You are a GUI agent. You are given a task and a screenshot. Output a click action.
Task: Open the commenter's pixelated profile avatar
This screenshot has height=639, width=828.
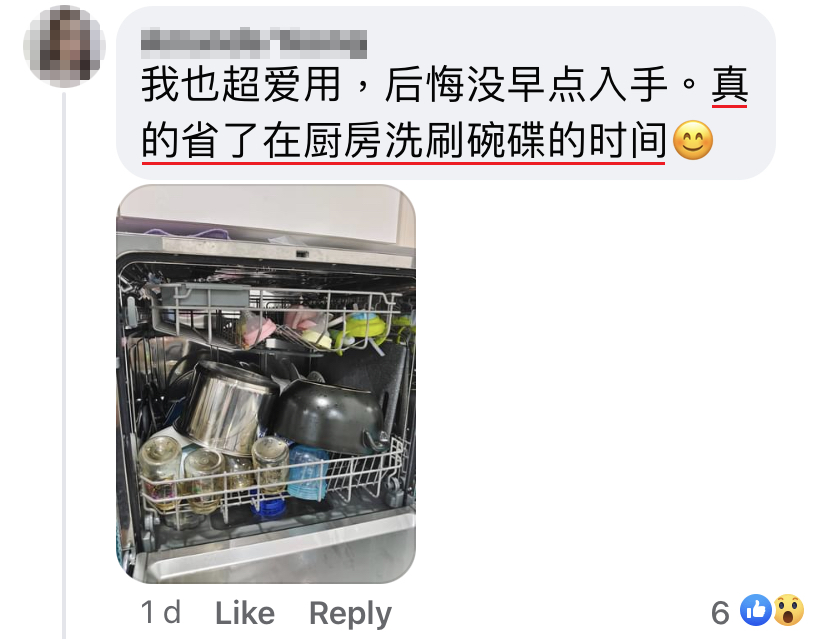tap(64, 46)
